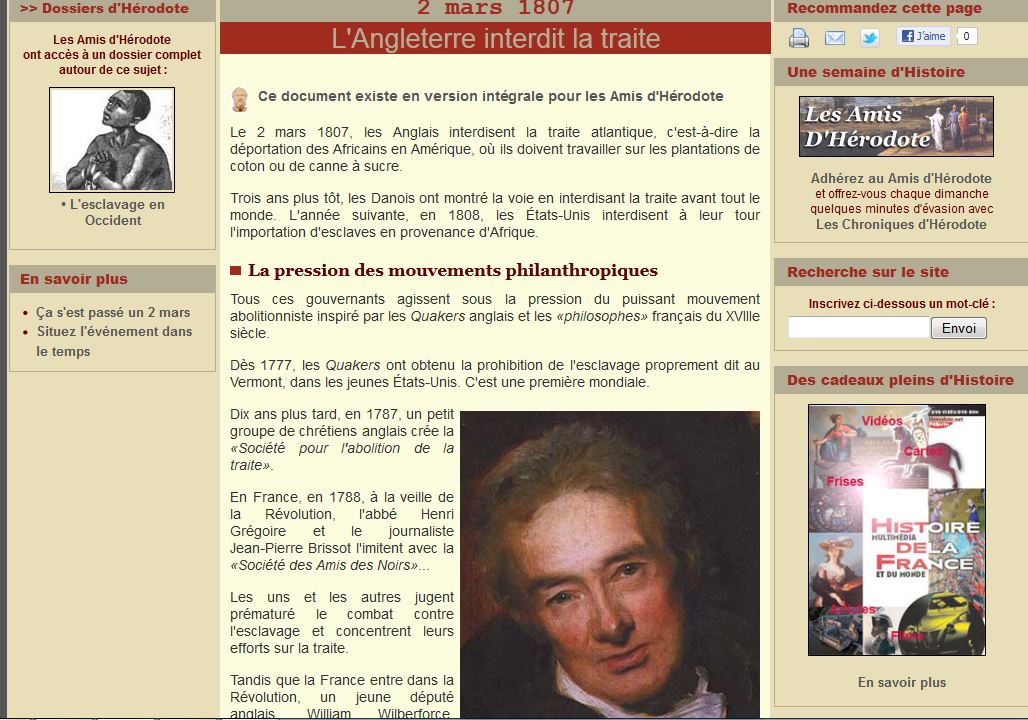Click the Envoi search button
Image resolution: width=1028 pixels, height=720 pixels.
pos(959,328)
